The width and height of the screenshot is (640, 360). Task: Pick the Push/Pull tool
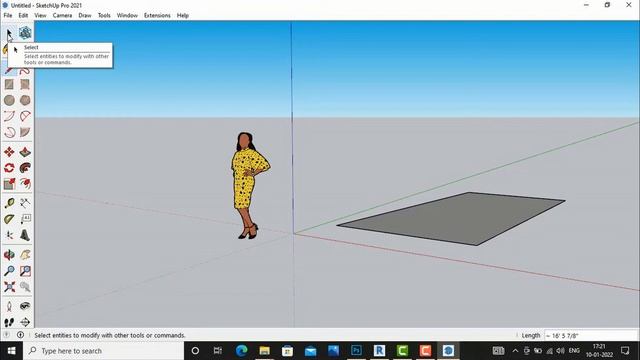click(x=25, y=152)
